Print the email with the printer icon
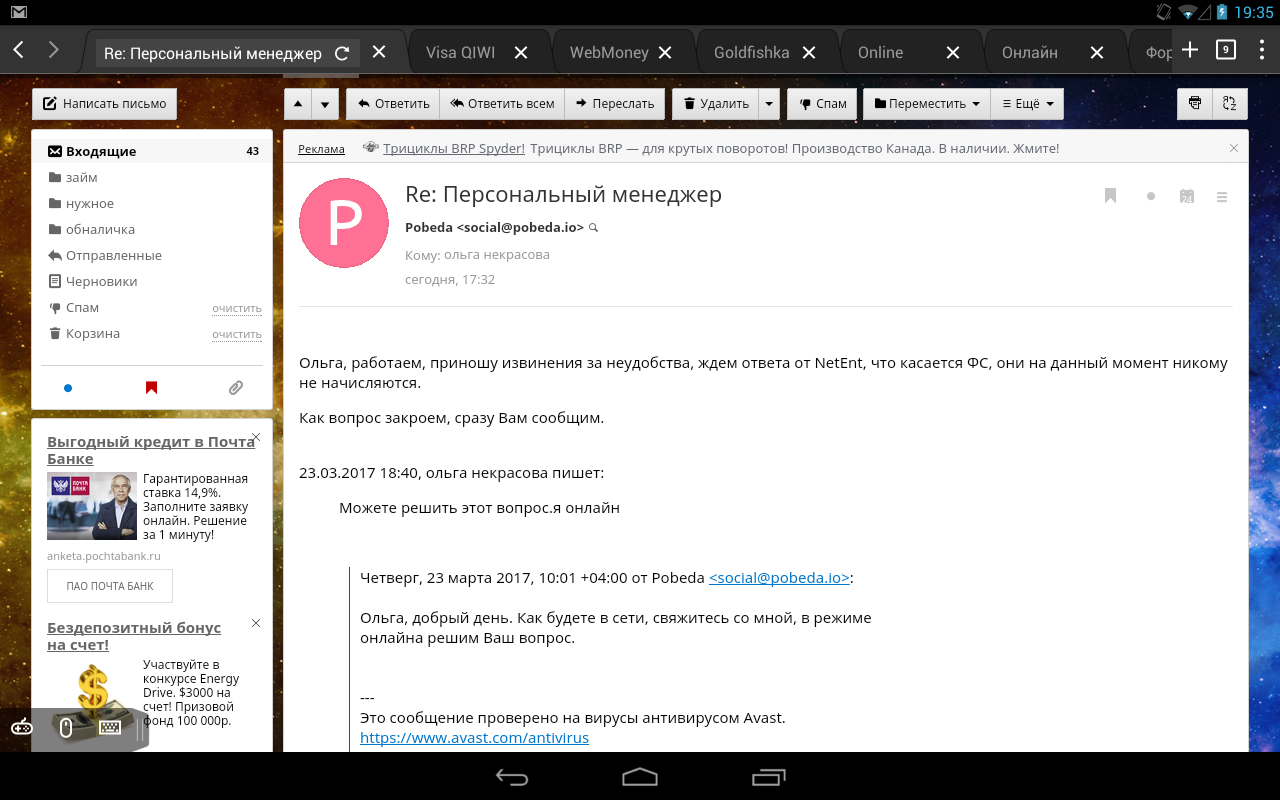1280x800 pixels. click(x=1195, y=104)
